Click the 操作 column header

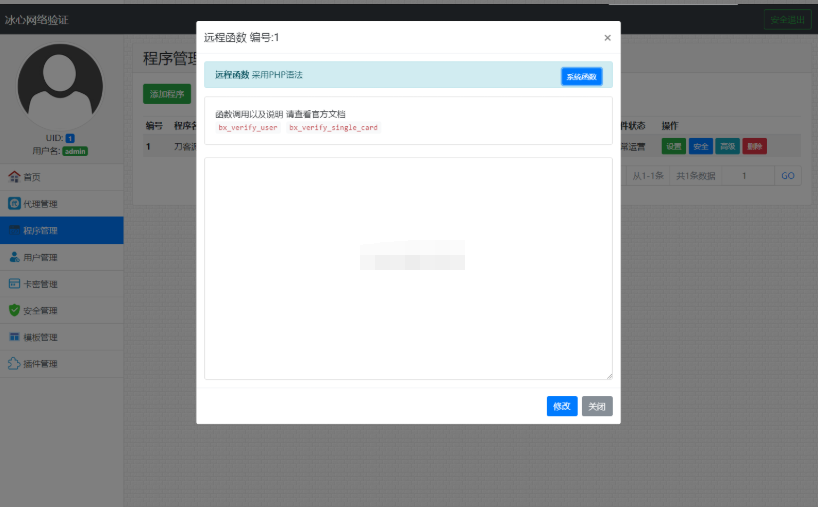point(670,126)
